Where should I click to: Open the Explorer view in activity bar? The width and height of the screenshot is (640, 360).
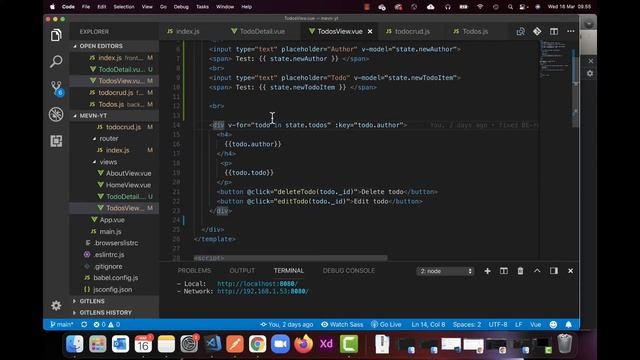56,35
